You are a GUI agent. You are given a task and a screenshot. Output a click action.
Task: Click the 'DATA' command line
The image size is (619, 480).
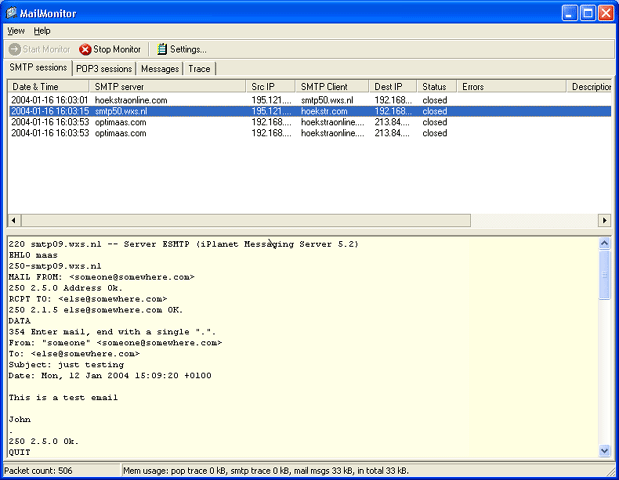(20, 321)
